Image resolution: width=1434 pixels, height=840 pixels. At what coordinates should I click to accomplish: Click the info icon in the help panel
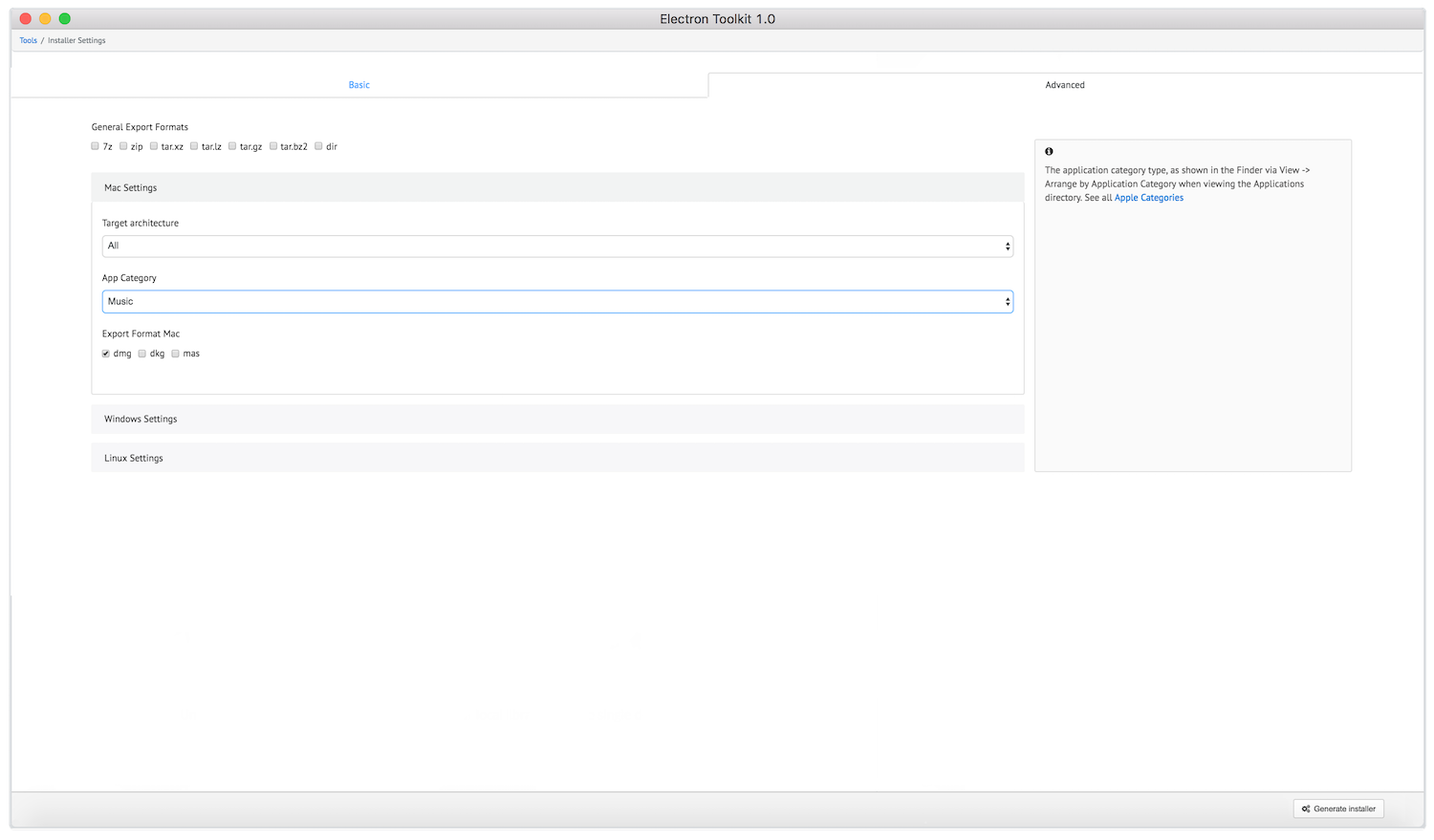pyautogui.click(x=1049, y=152)
